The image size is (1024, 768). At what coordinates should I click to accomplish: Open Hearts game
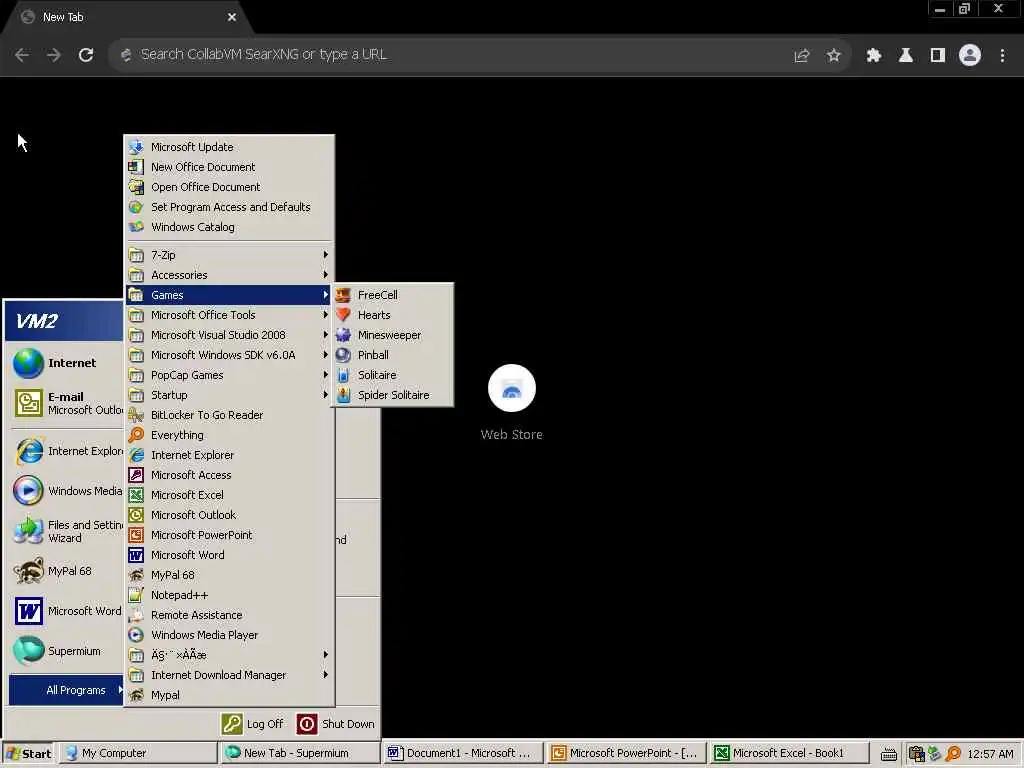click(x=392, y=315)
